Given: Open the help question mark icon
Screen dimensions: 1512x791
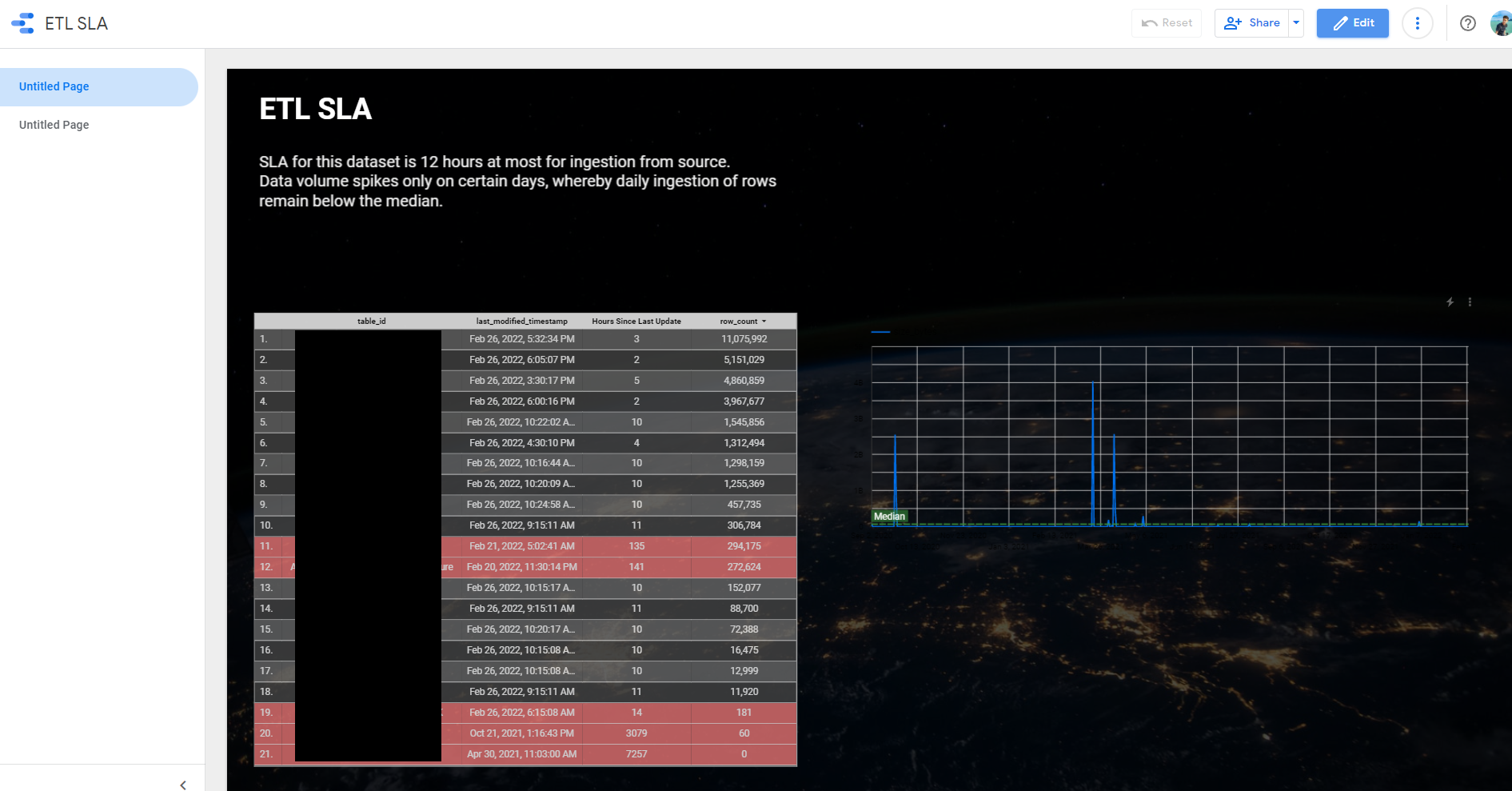Looking at the screenshot, I should coord(1467,23).
